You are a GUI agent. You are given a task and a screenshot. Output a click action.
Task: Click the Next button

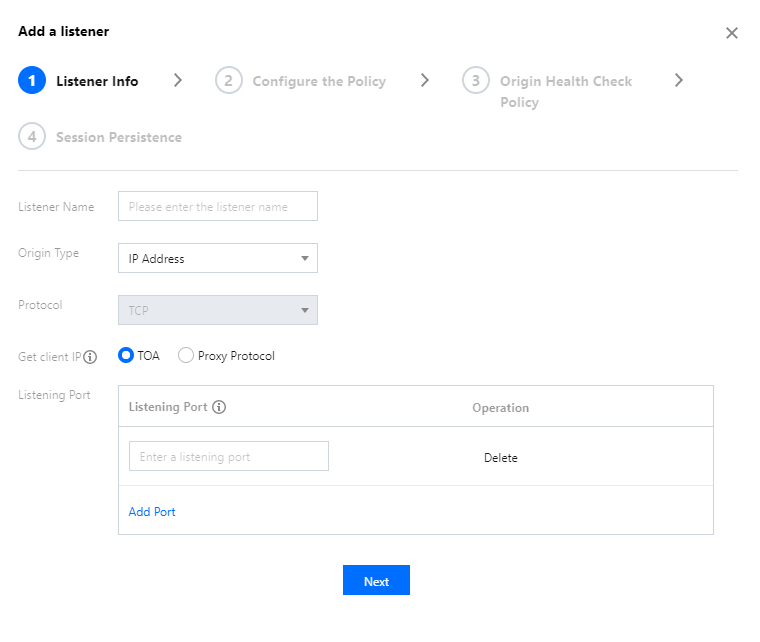pyautogui.click(x=376, y=581)
